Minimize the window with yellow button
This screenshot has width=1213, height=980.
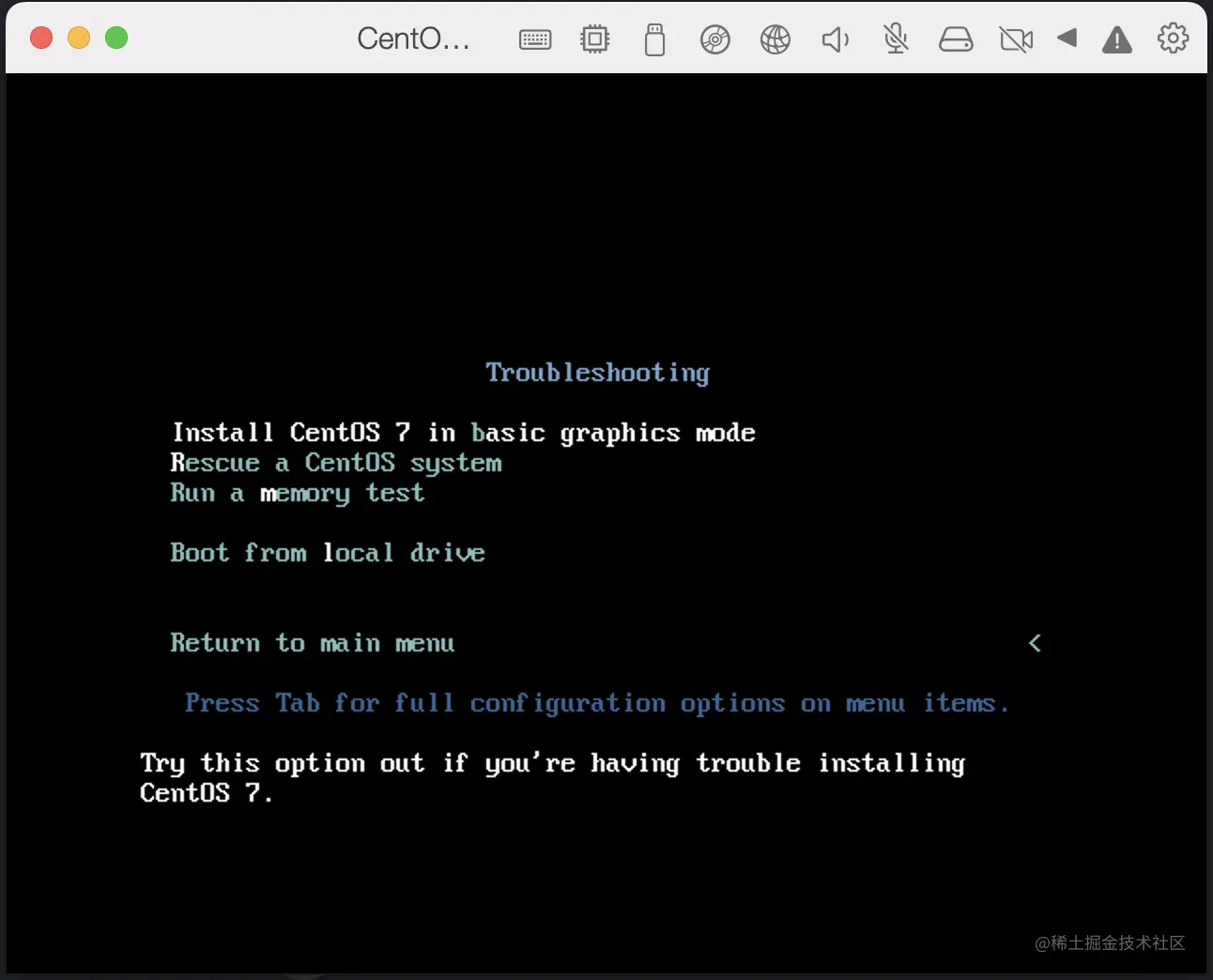click(x=79, y=38)
